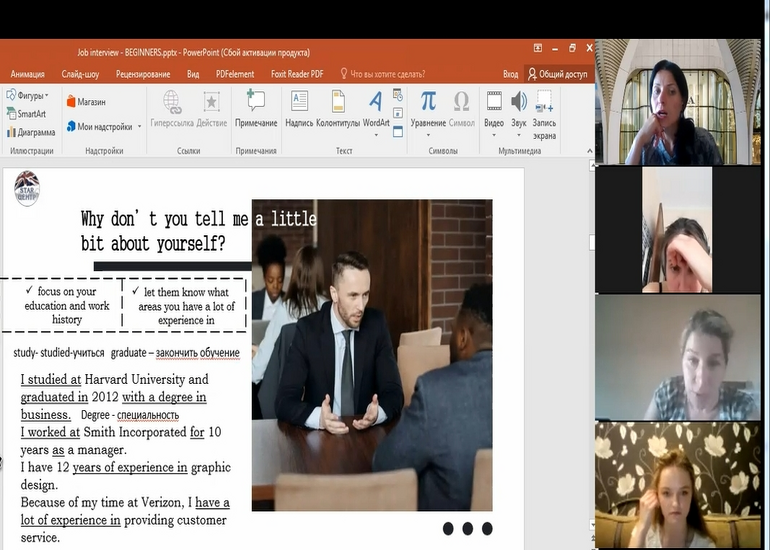The height and width of the screenshot is (550, 770).
Task: Open the Рецензирование tab
Action: point(143,74)
